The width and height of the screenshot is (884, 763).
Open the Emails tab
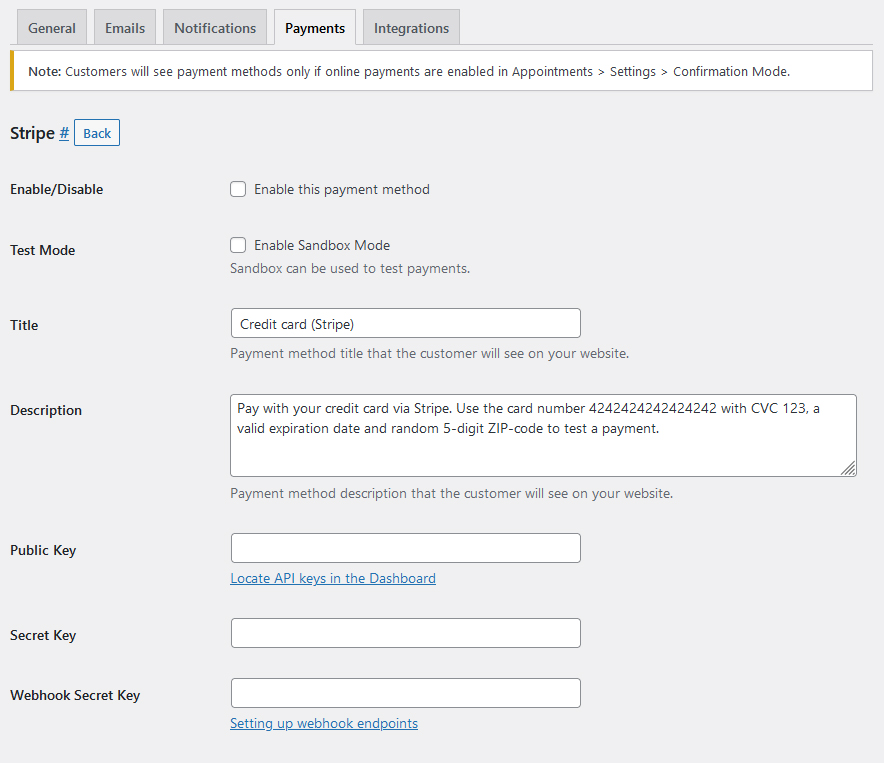125,28
